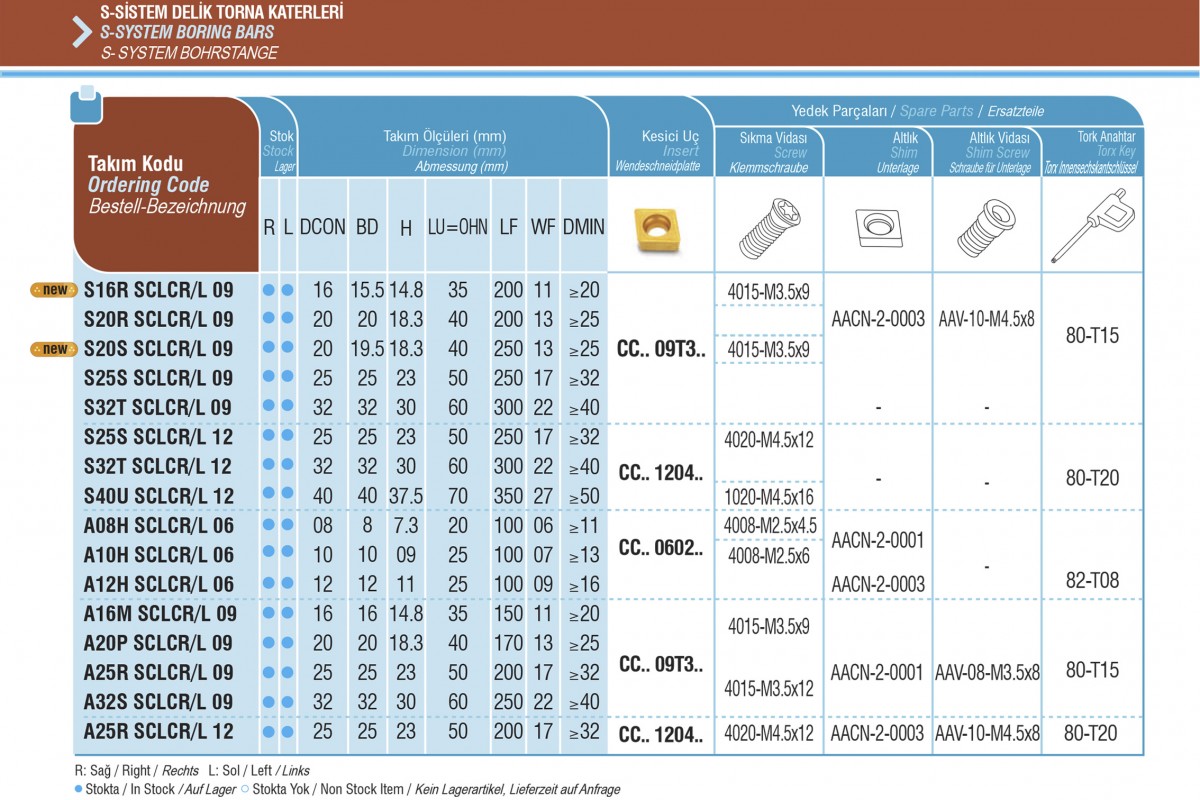1200x800 pixels.
Task: Click the Takım Kodu header
Action: click(135, 163)
